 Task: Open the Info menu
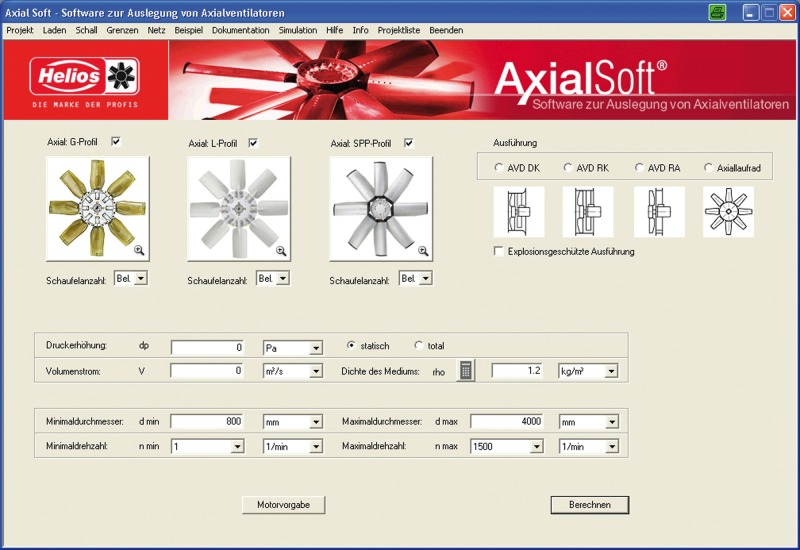pyautogui.click(x=360, y=30)
